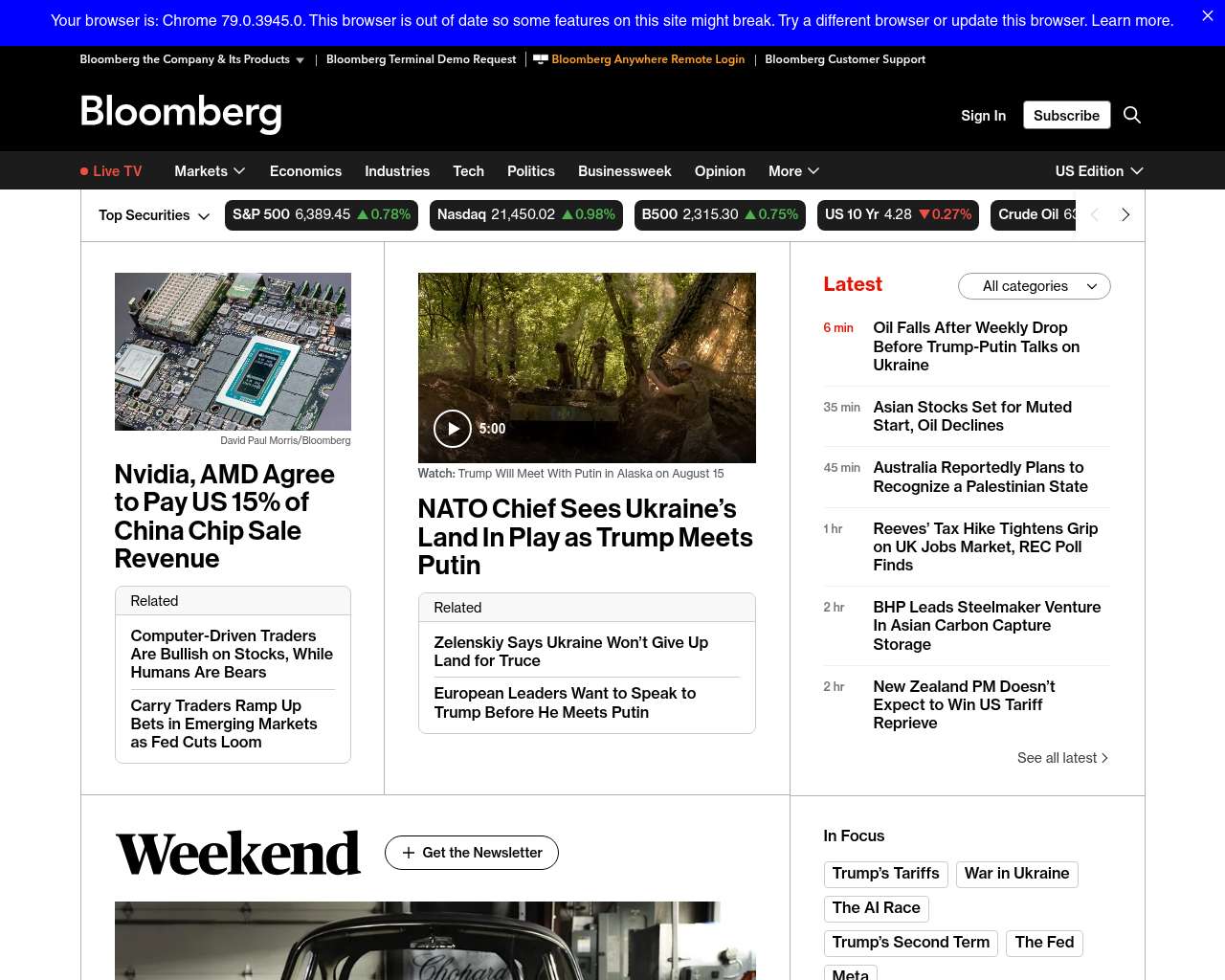Dismiss the outdated browser banner

(x=1208, y=16)
